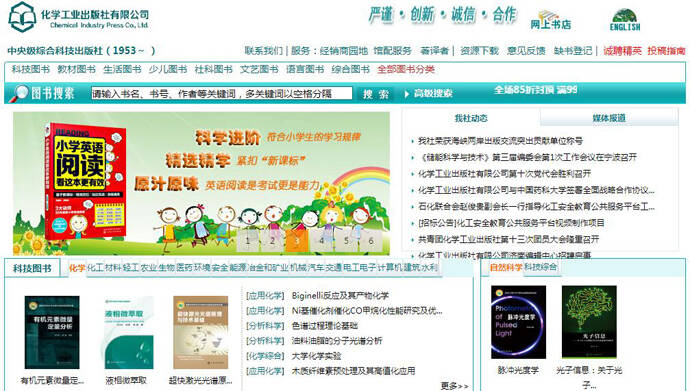
Task: Open 著译者 link
Action: coord(434,51)
